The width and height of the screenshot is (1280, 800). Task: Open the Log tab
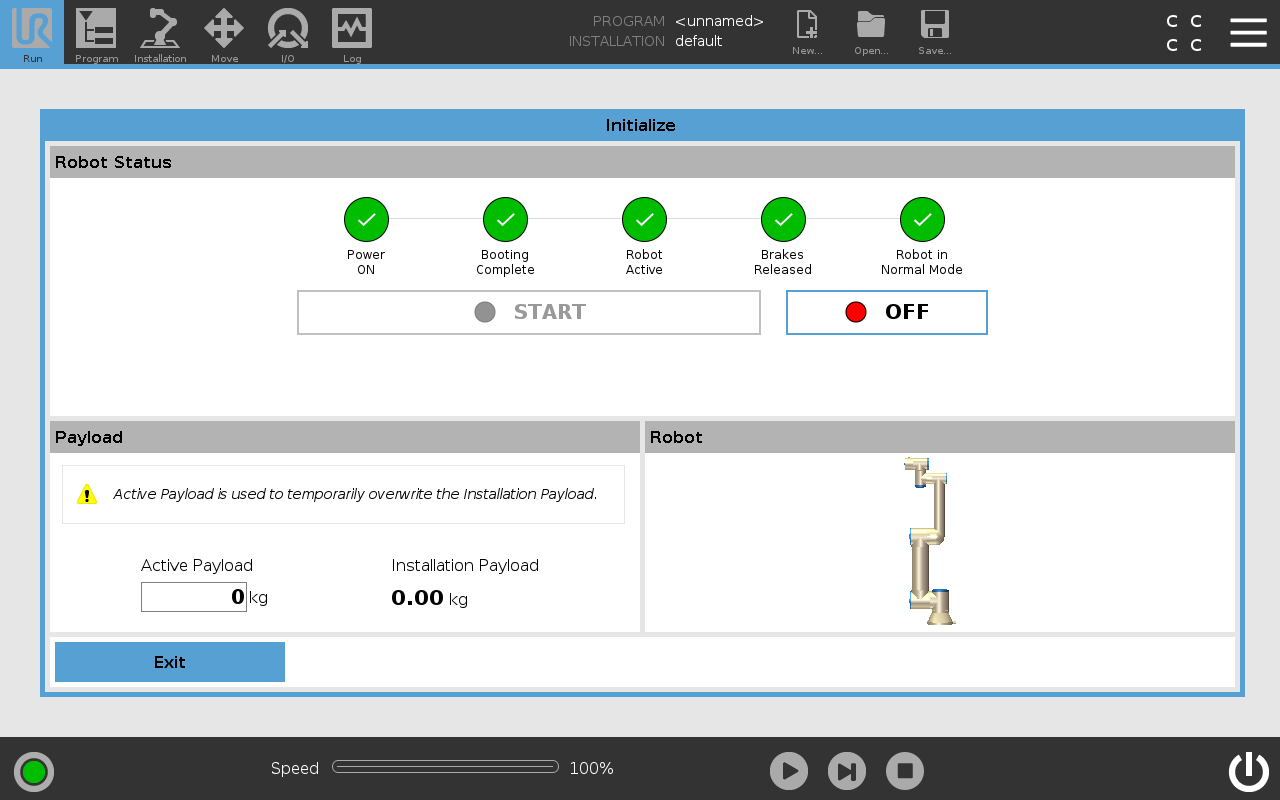(352, 32)
